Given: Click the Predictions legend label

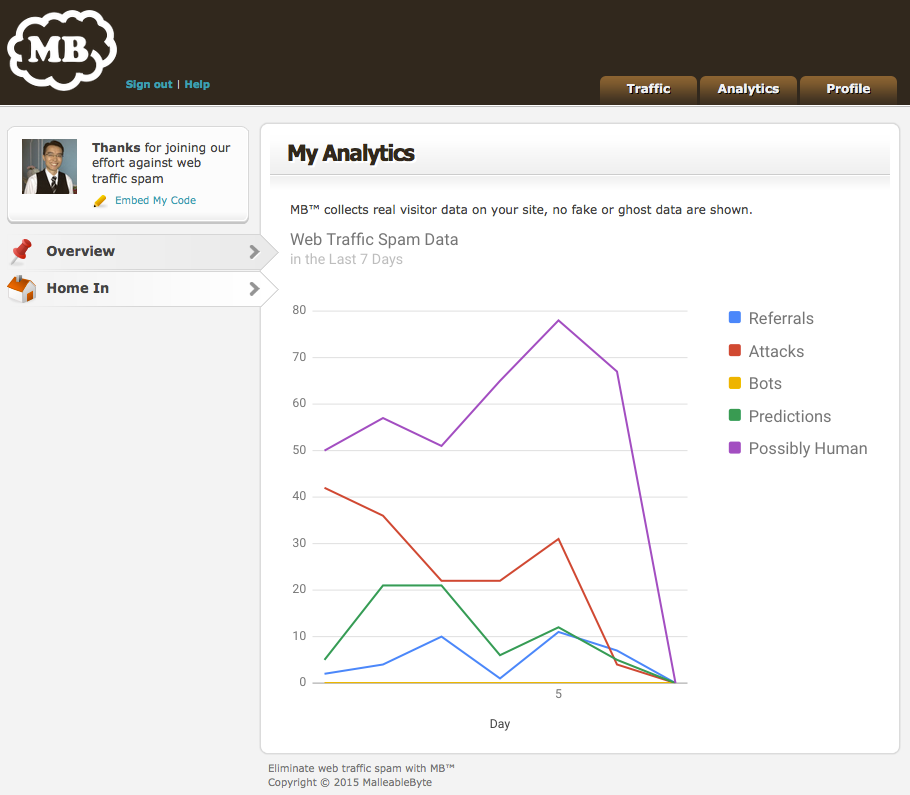Looking at the screenshot, I should pos(790,416).
